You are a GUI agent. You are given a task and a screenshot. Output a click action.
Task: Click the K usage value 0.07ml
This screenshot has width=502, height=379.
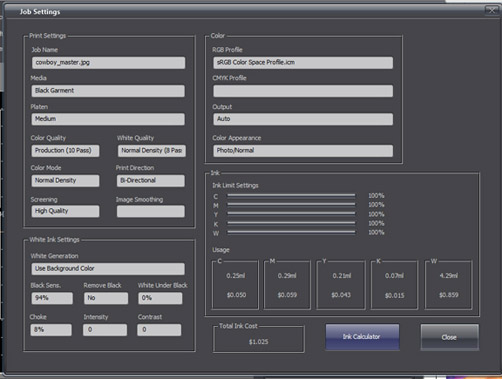click(394, 276)
